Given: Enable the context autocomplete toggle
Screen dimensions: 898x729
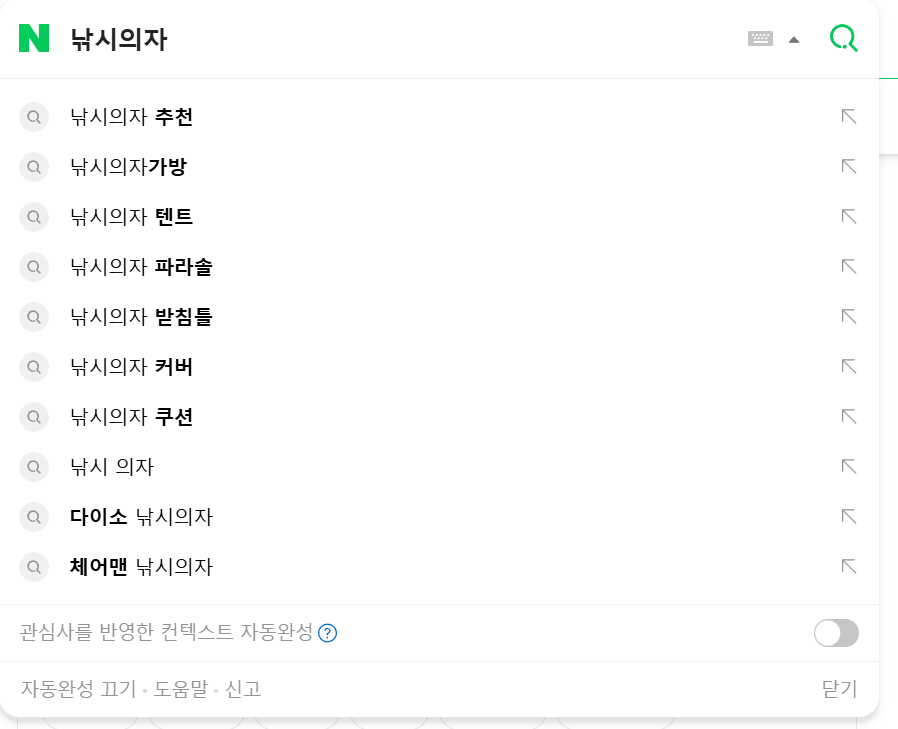Looking at the screenshot, I should [836, 633].
